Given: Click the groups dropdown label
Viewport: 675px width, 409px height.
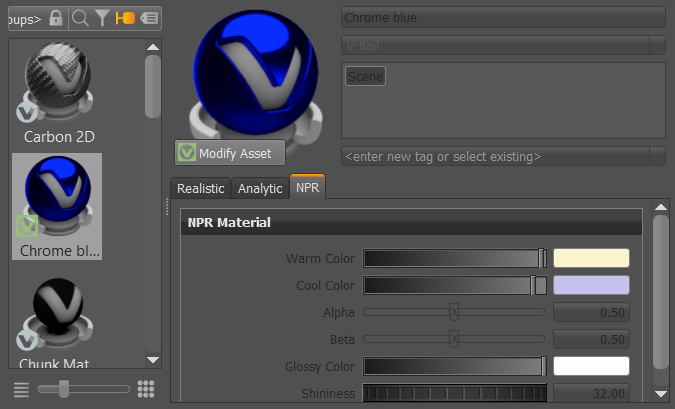Looking at the screenshot, I should point(25,19).
